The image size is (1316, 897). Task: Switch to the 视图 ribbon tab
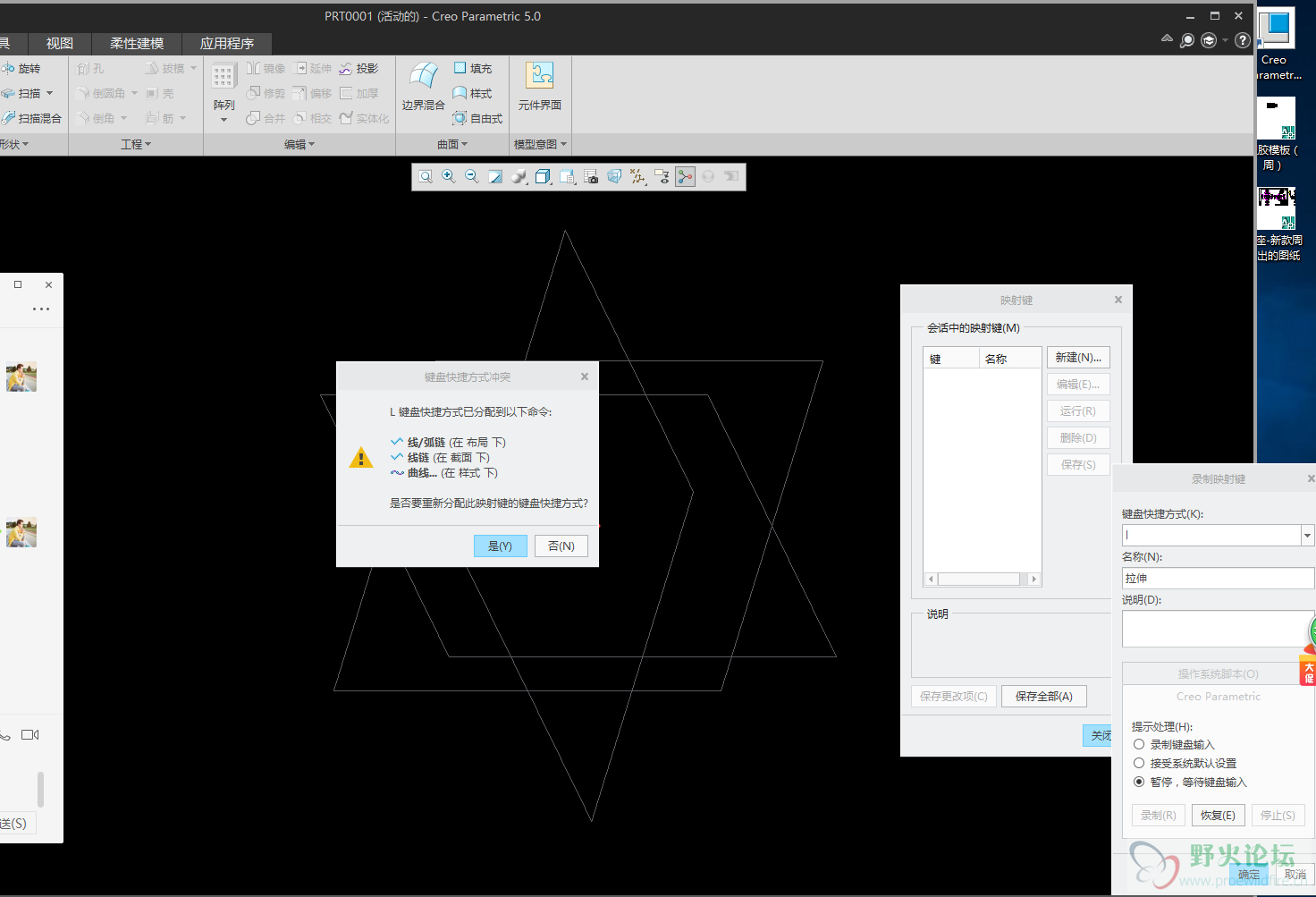pyautogui.click(x=60, y=43)
